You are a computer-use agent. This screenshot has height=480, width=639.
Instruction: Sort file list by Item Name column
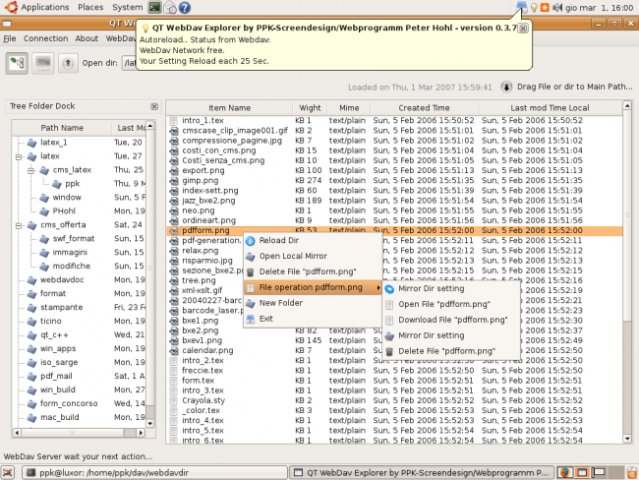pos(229,108)
